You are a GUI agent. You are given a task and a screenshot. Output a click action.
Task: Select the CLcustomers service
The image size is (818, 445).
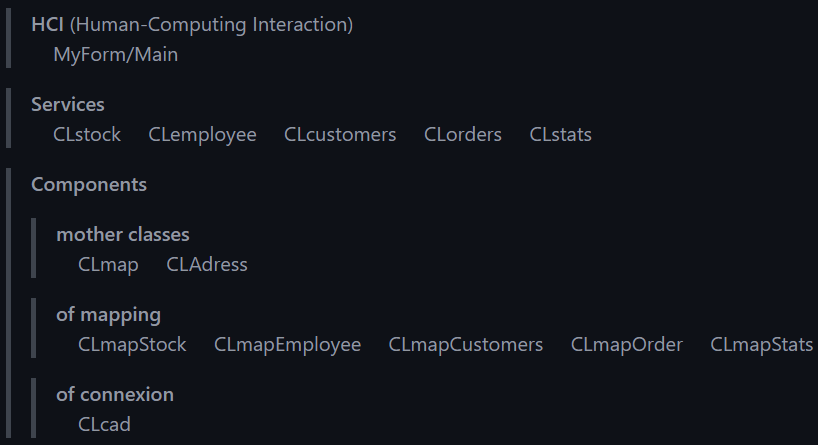pyautogui.click(x=340, y=134)
